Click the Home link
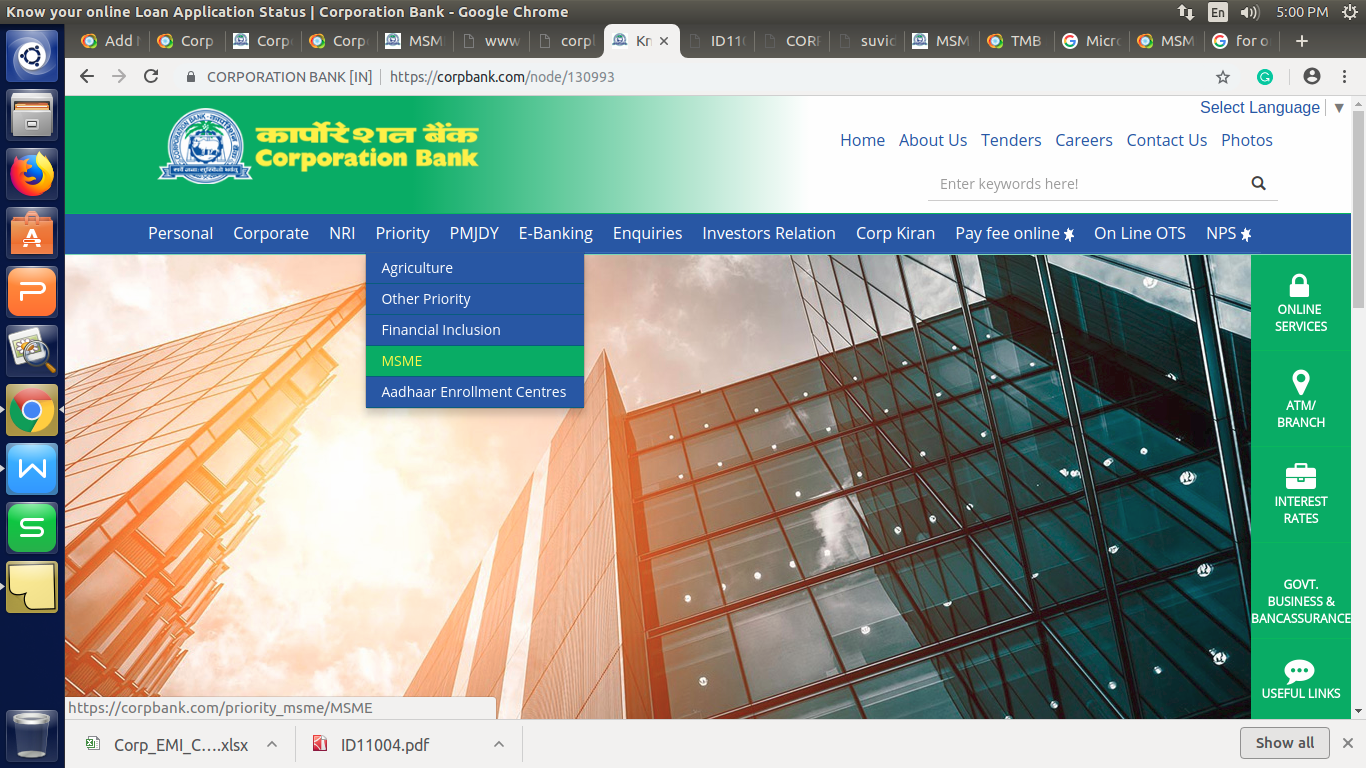 [x=862, y=140]
